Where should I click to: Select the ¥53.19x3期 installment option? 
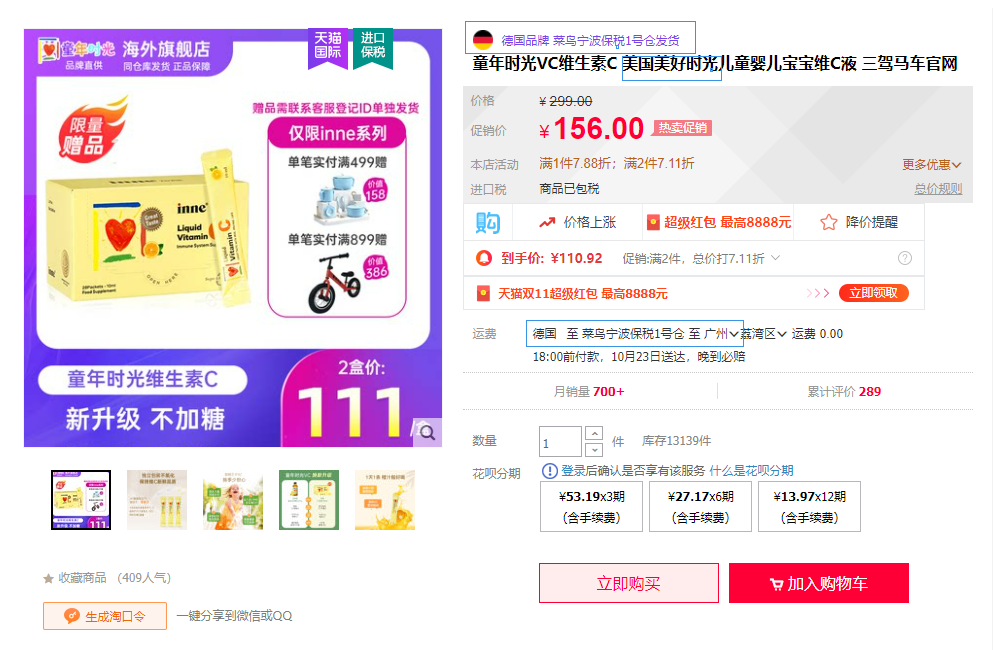(591, 507)
